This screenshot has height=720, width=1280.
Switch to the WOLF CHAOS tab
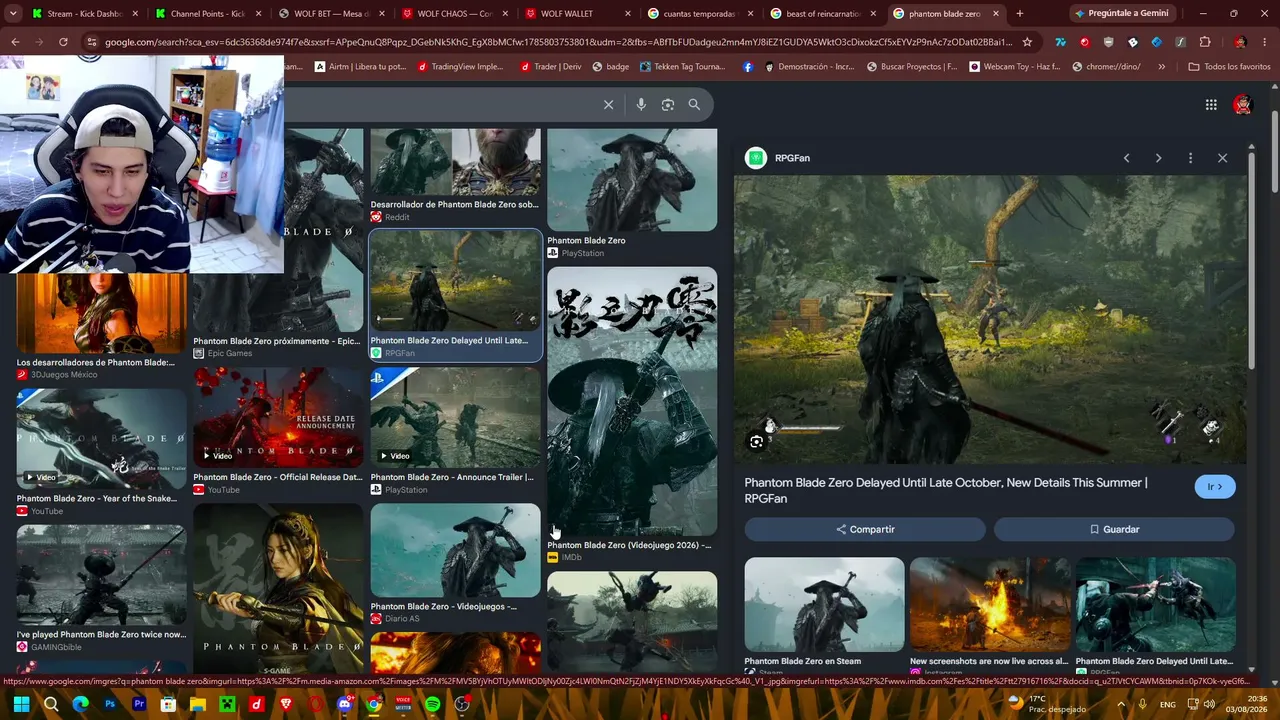[455, 14]
